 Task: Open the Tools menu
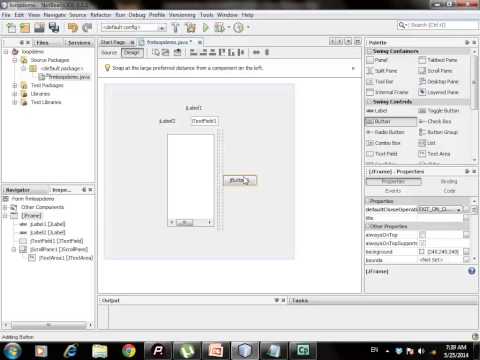(206, 15)
